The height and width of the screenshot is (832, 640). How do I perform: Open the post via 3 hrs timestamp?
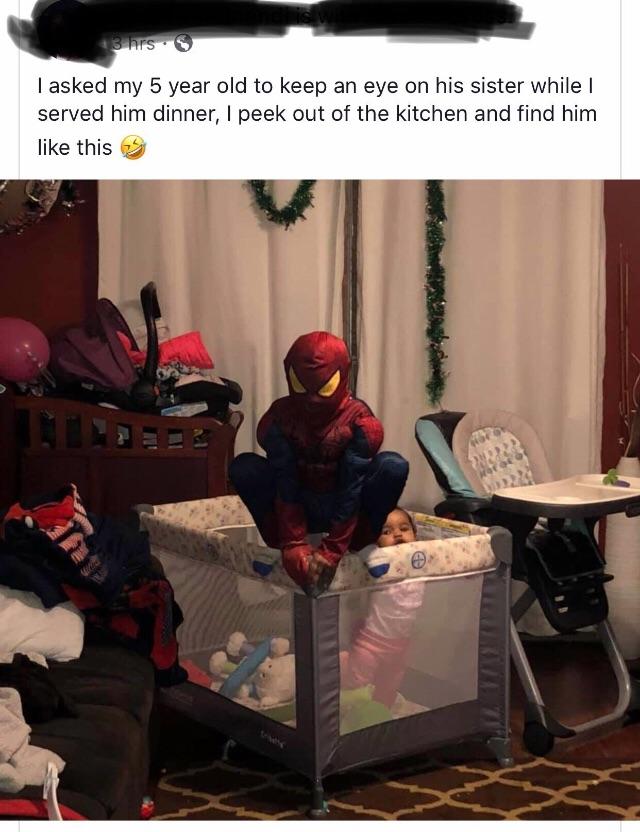coord(133,44)
